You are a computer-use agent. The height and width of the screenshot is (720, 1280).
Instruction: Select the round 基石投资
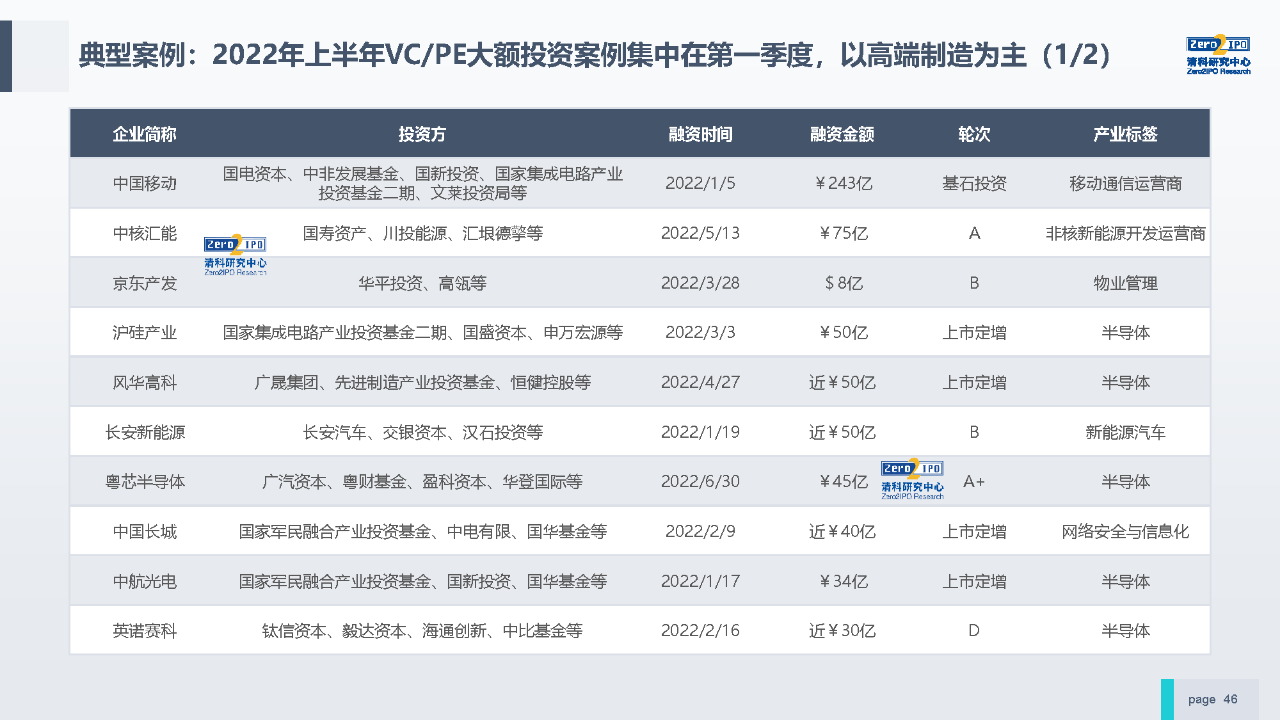coord(974,184)
